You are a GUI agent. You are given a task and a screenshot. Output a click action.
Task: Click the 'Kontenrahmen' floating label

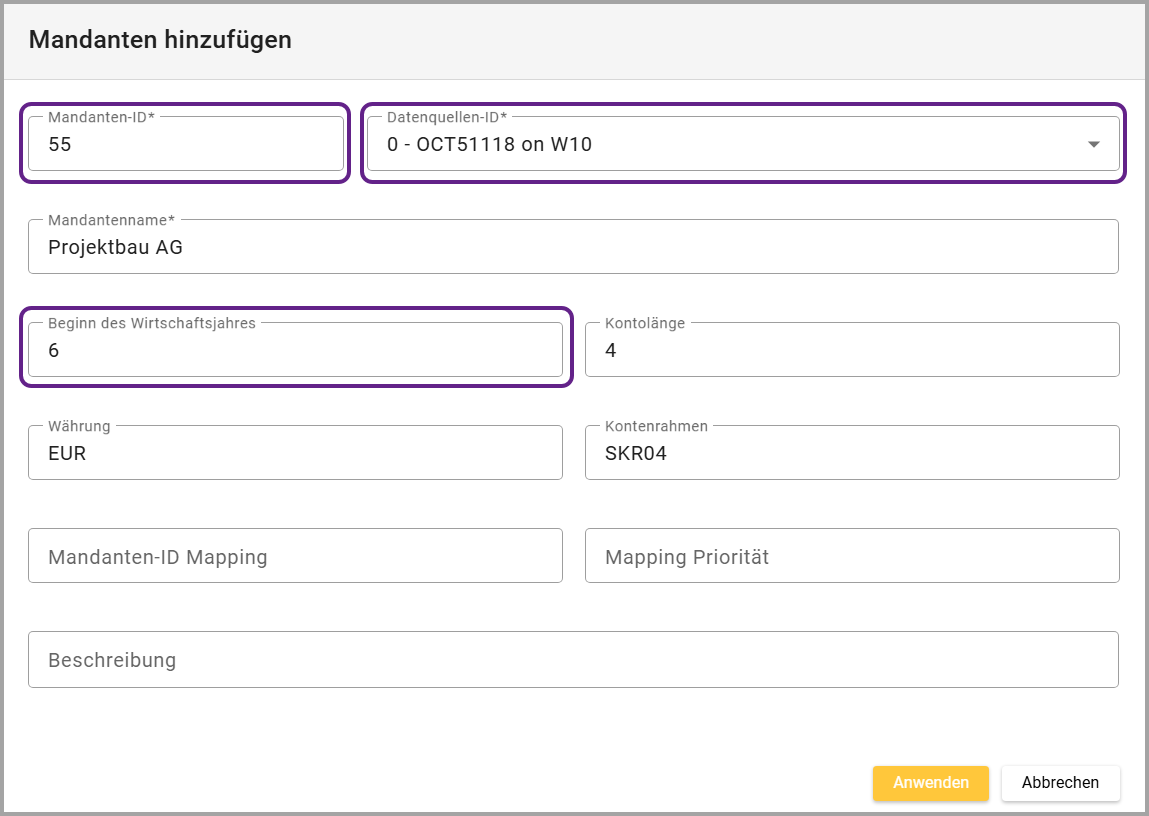pos(656,426)
